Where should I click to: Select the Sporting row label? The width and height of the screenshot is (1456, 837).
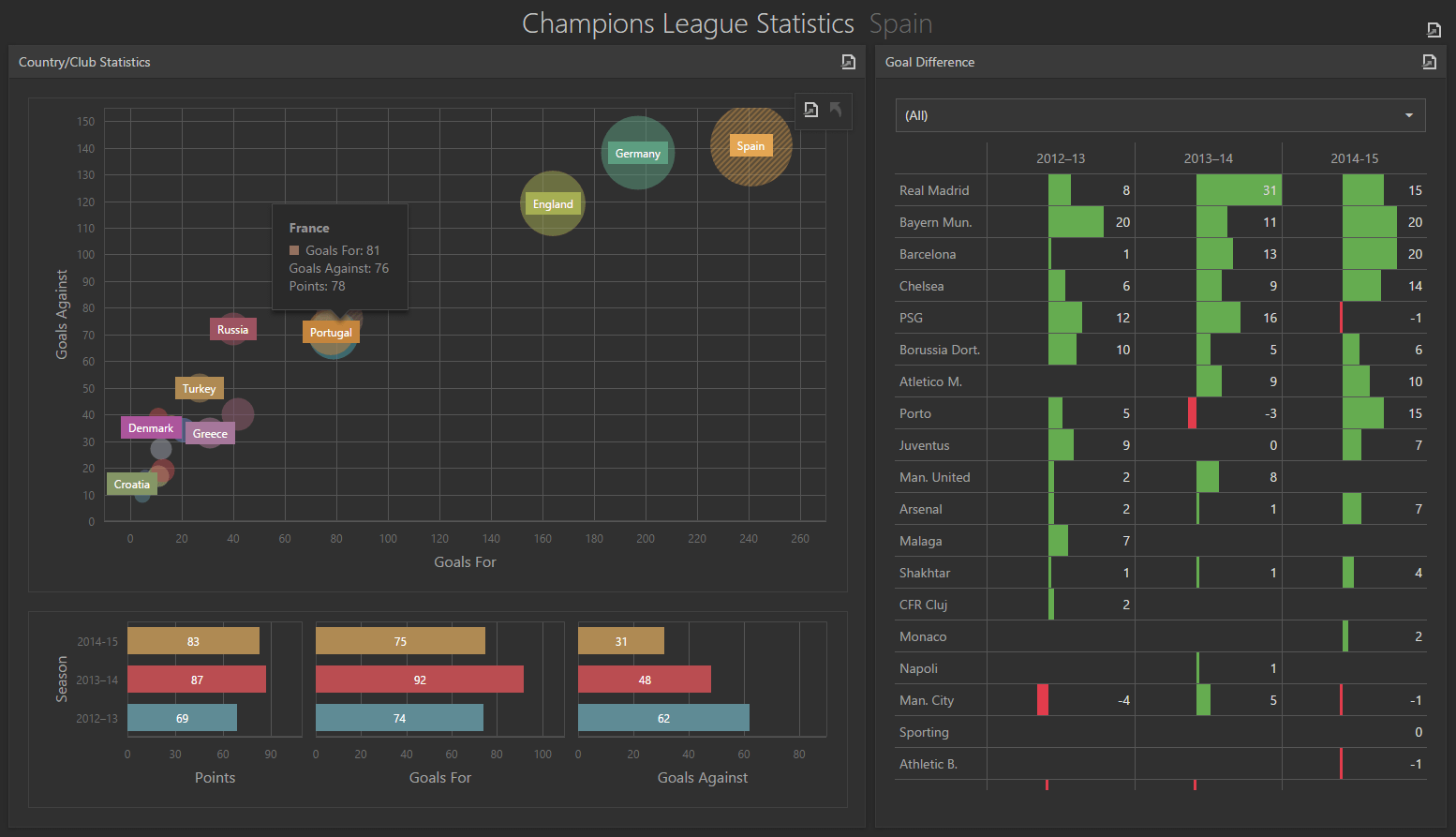924,732
